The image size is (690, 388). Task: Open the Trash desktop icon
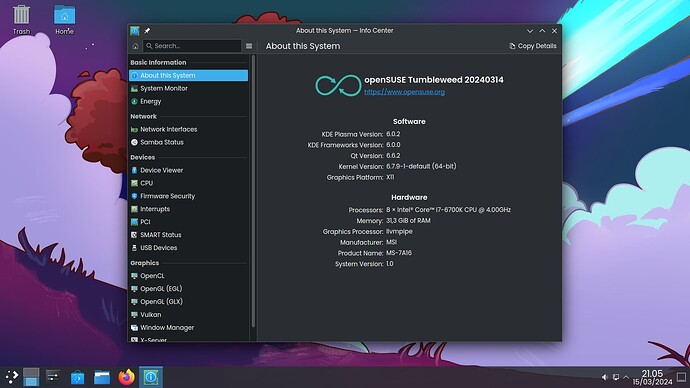tap(21, 19)
